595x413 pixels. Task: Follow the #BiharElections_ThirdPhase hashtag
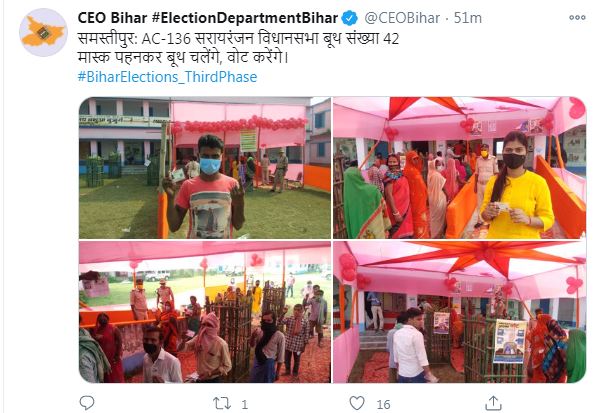coord(167,77)
